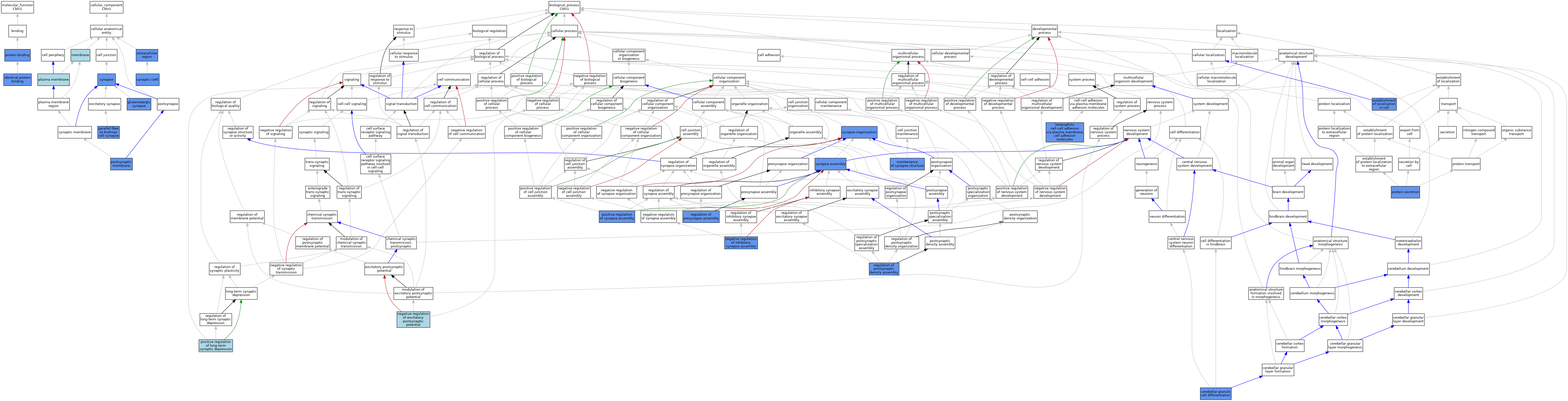This screenshot has height=401, width=1568.
Task: Select the 'hindbrain development' node
Action: click(1288, 217)
